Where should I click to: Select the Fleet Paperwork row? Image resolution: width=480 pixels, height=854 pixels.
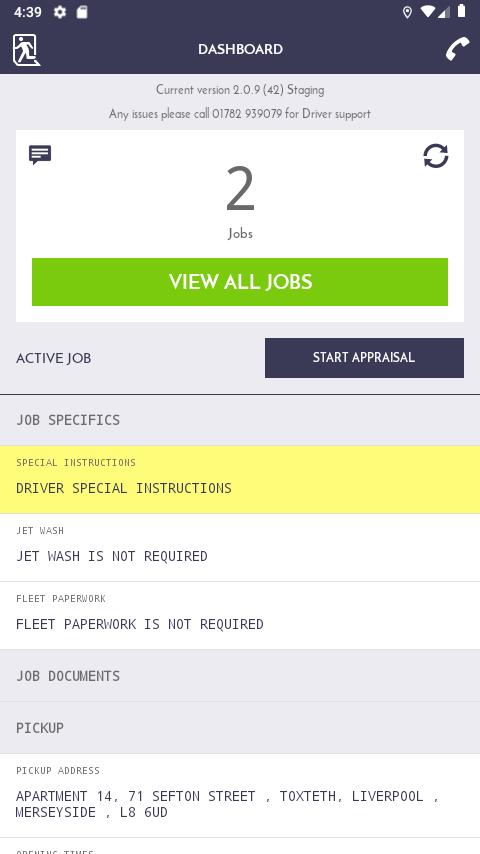click(x=240, y=615)
